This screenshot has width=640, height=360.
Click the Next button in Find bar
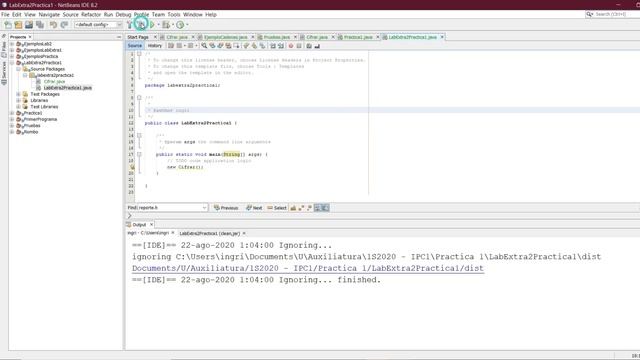254,208
